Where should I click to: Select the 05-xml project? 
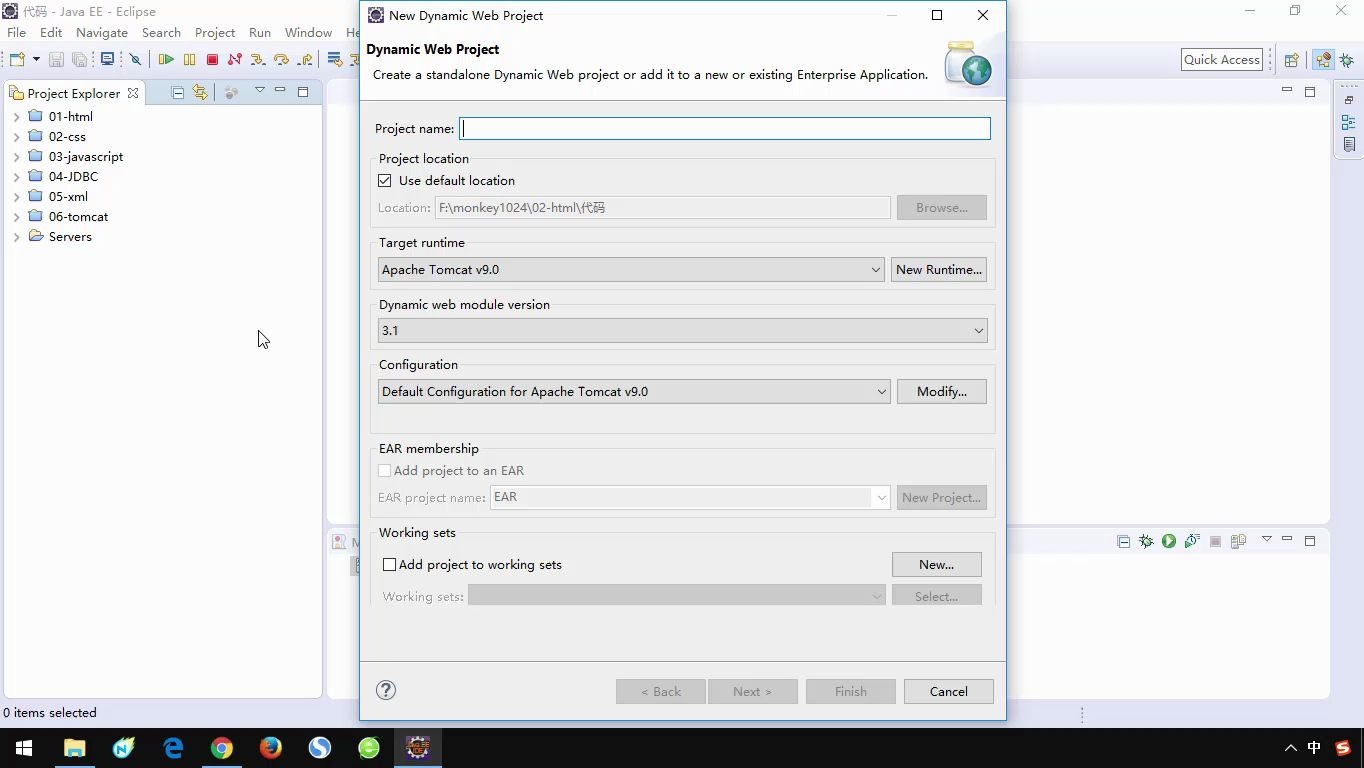tap(68, 196)
